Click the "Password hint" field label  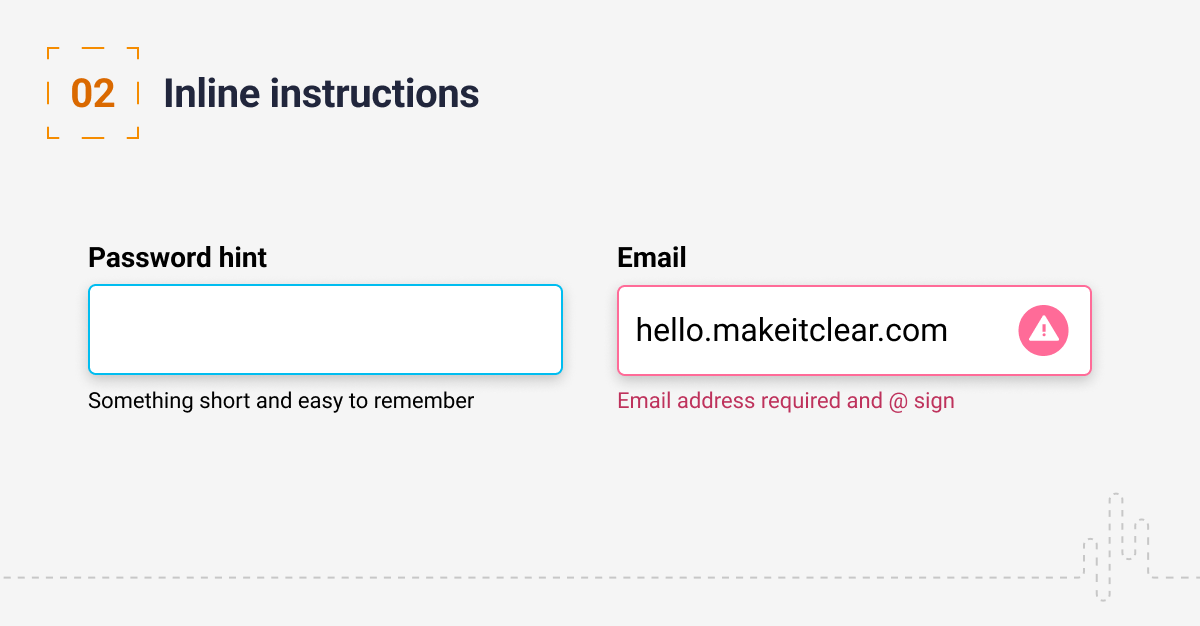[177, 258]
